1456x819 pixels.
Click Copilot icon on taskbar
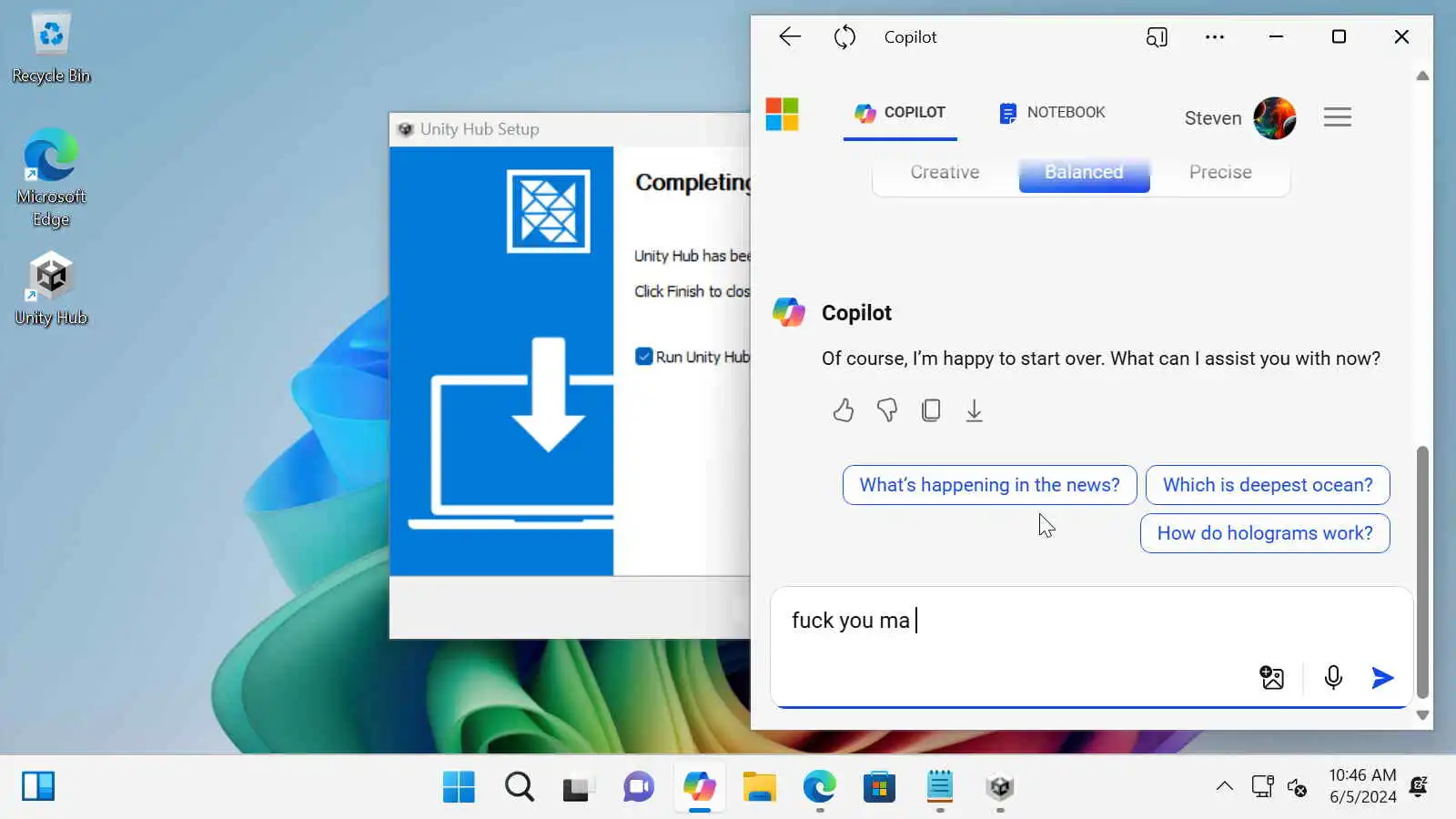699,786
